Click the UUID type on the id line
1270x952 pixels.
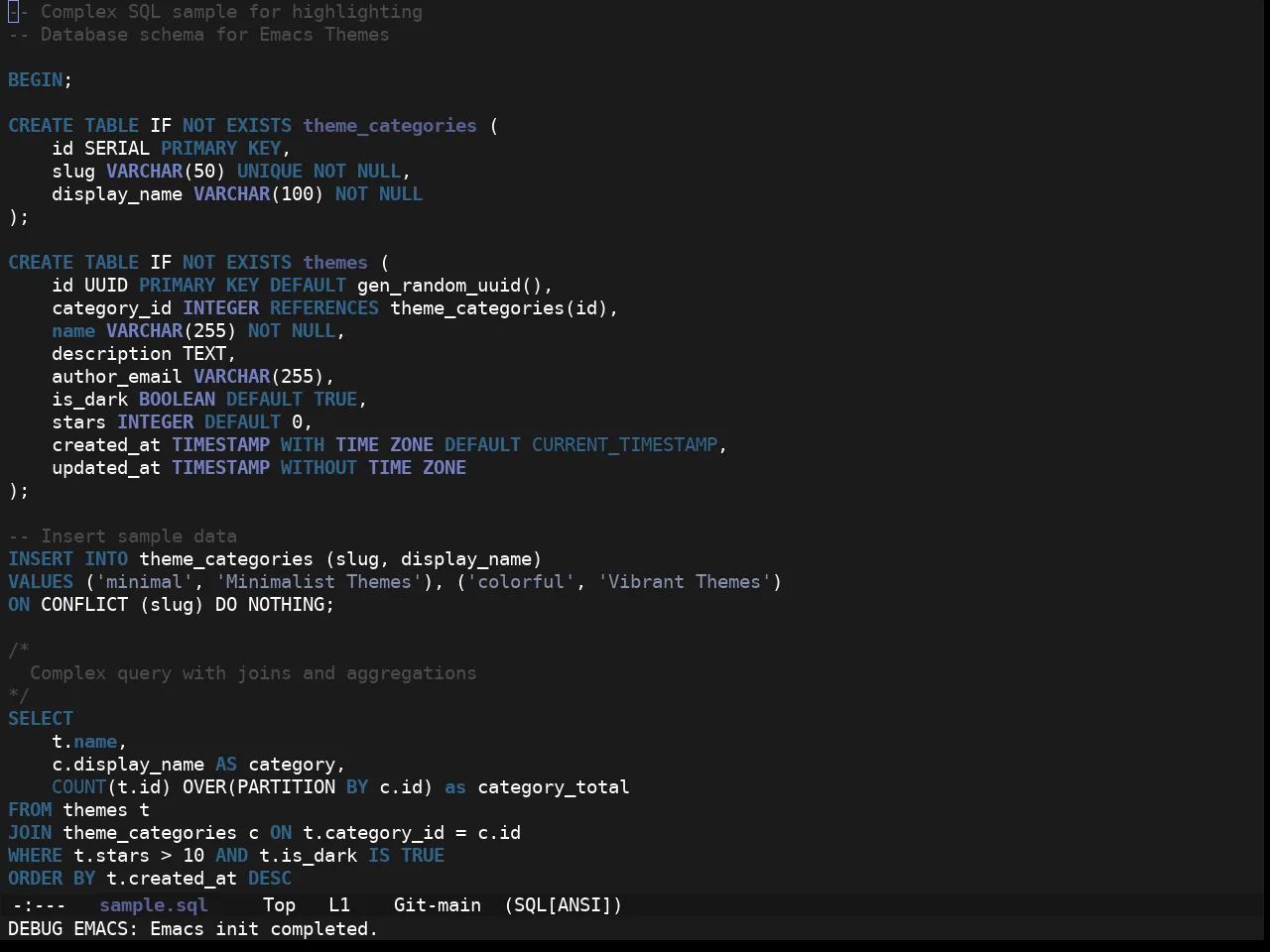coord(106,285)
